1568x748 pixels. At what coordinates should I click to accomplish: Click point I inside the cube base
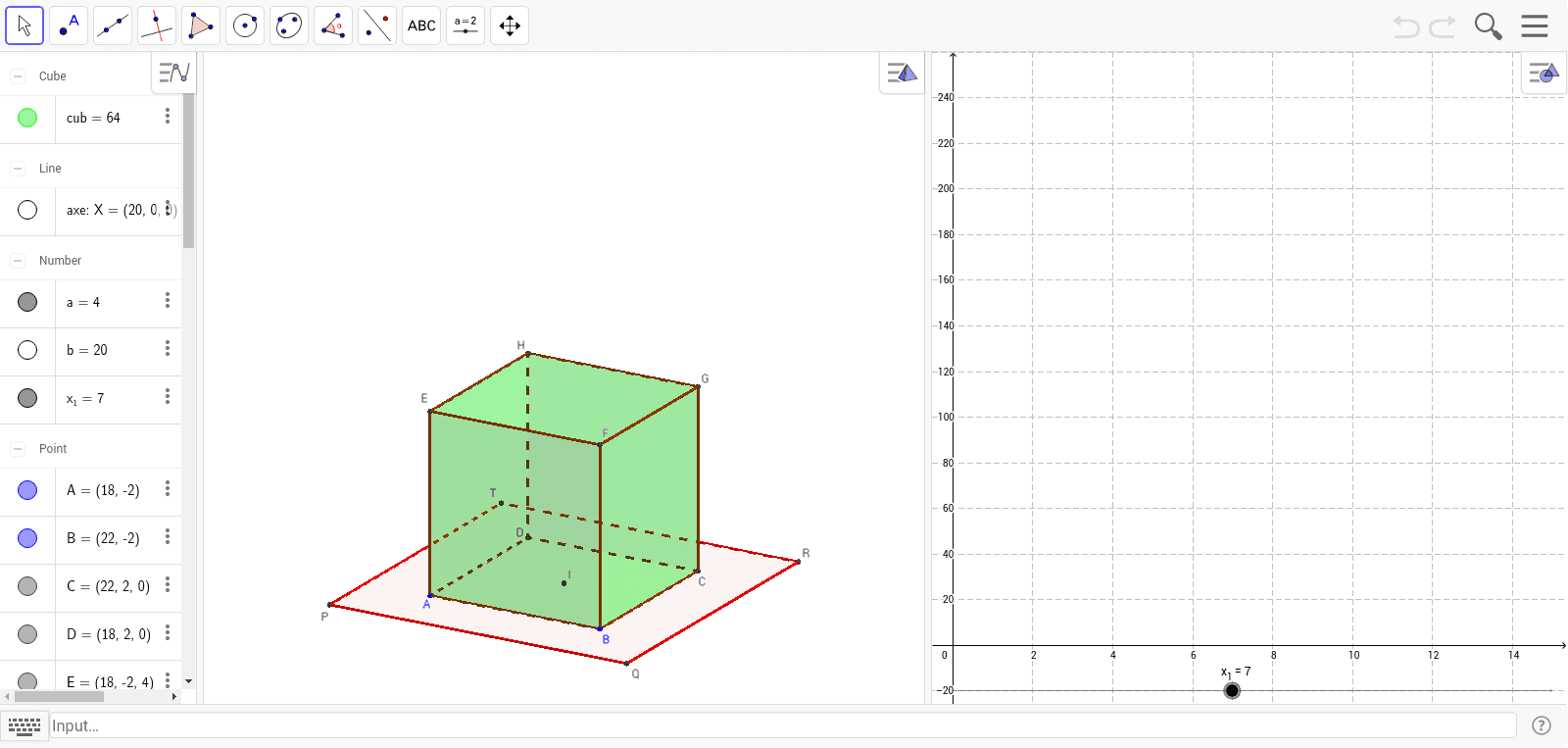(563, 583)
